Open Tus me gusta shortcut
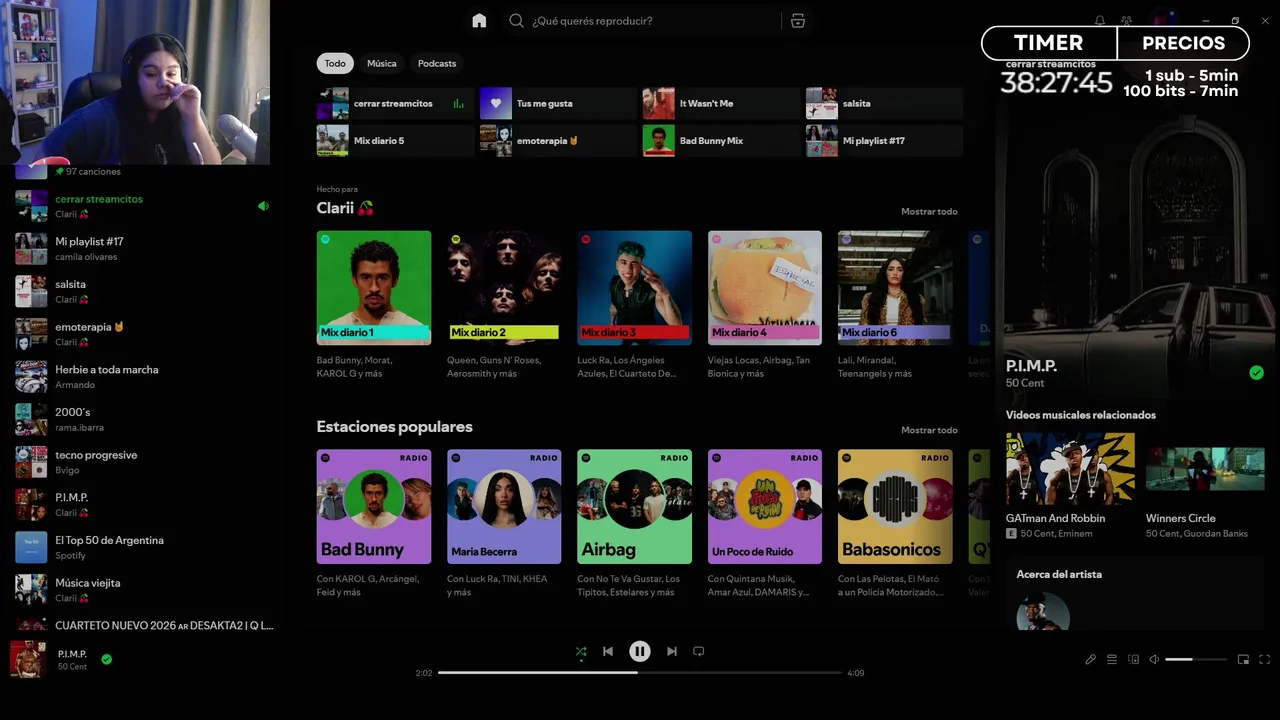The width and height of the screenshot is (1280, 720). (558, 103)
